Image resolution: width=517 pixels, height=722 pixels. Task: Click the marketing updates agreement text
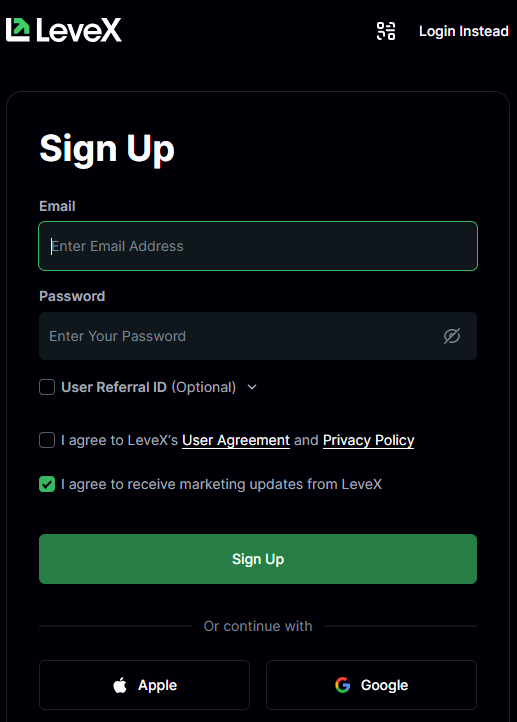pyautogui.click(x=221, y=484)
